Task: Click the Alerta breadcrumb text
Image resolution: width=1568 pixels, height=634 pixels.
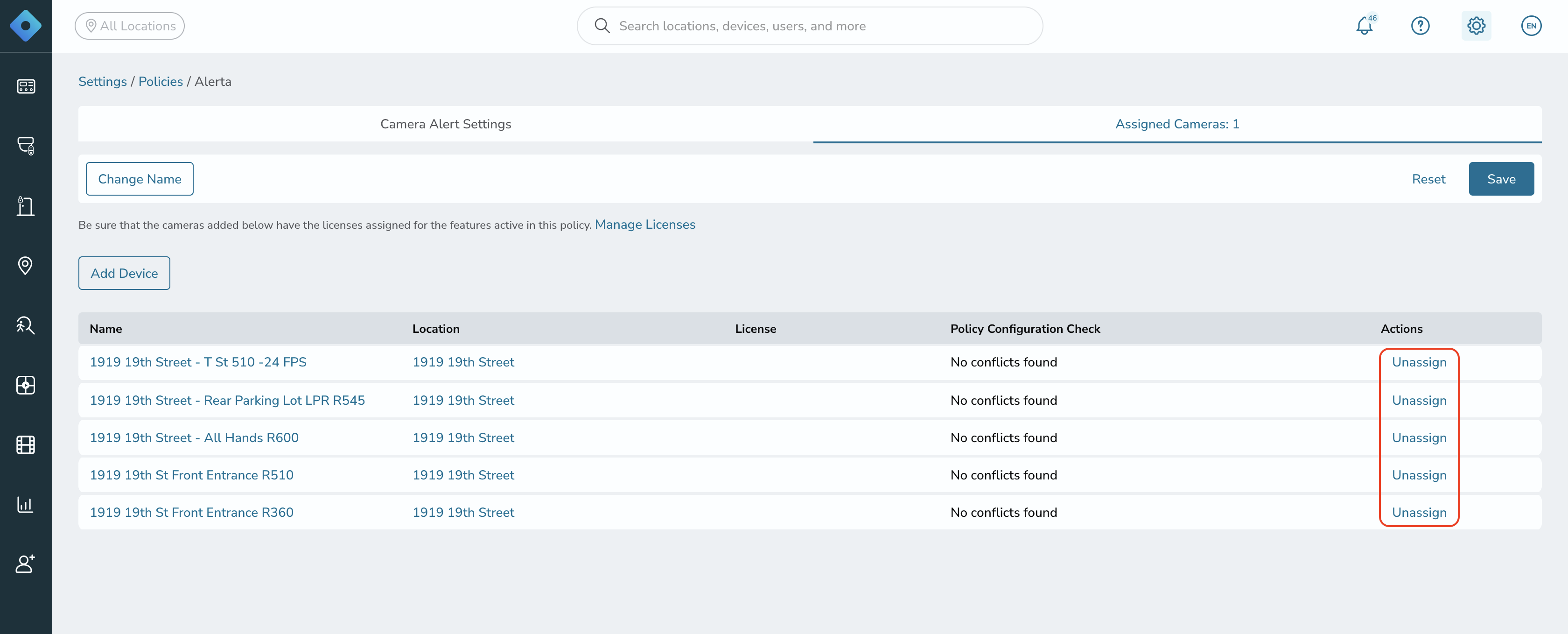Action: tap(212, 82)
